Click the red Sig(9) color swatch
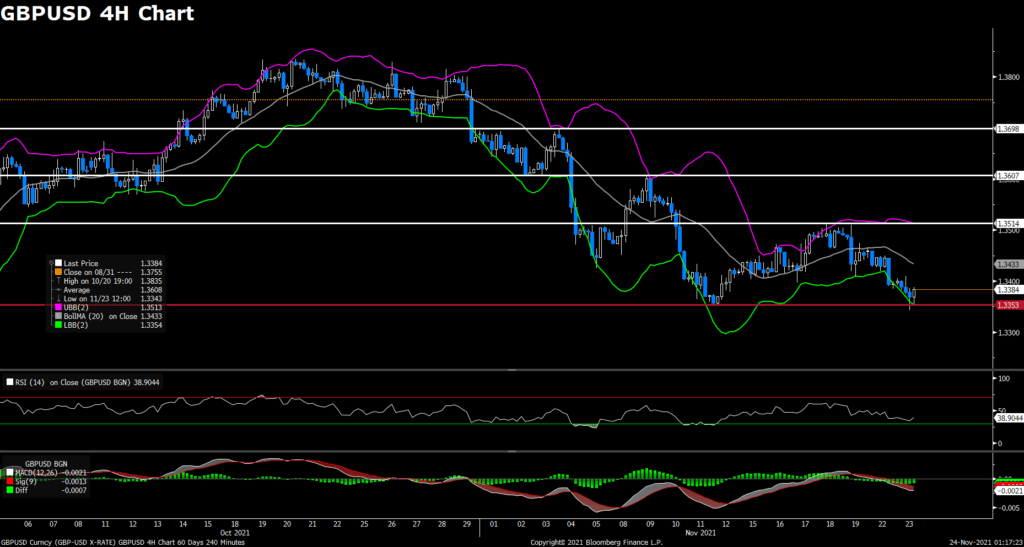1024x547 pixels. [x=10, y=481]
